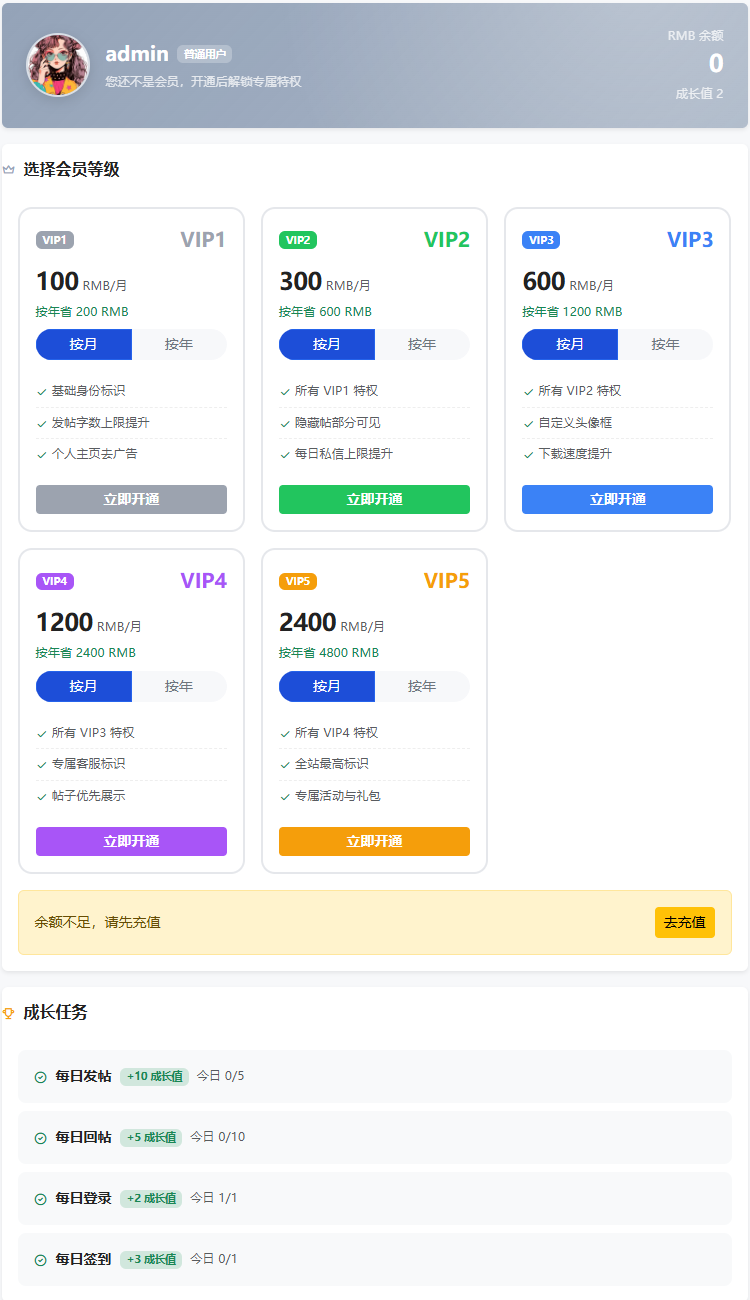The image size is (750, 1300).
Task: Click the orange VIP5 badge
Action: coord(298,581)
